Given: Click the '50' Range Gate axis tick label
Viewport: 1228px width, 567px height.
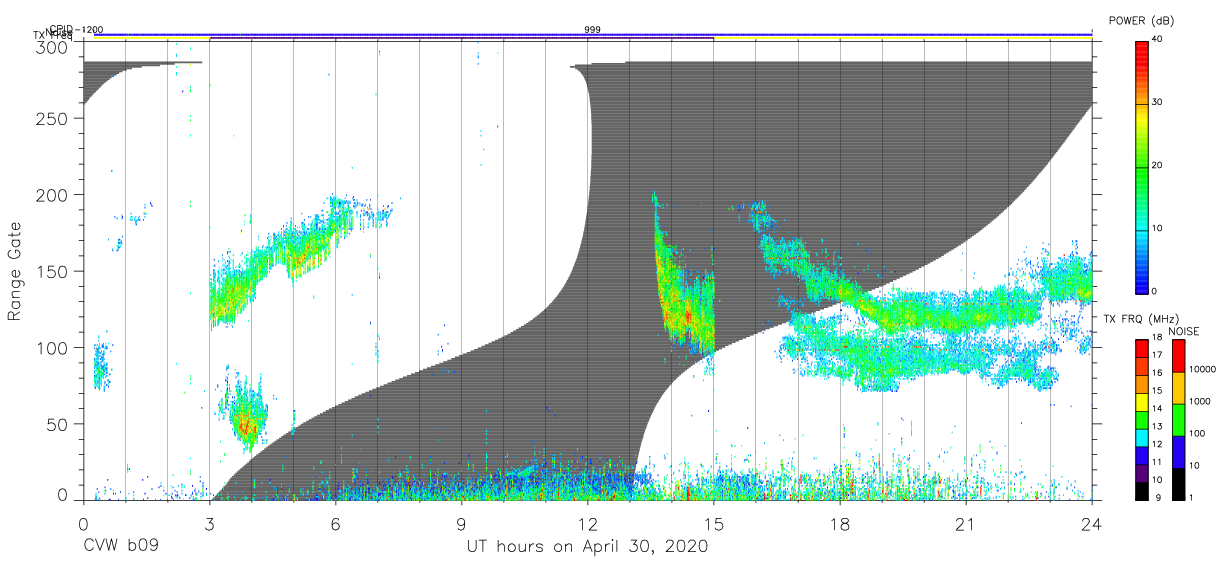Looking at the screenshot, I should click(59, 424).
